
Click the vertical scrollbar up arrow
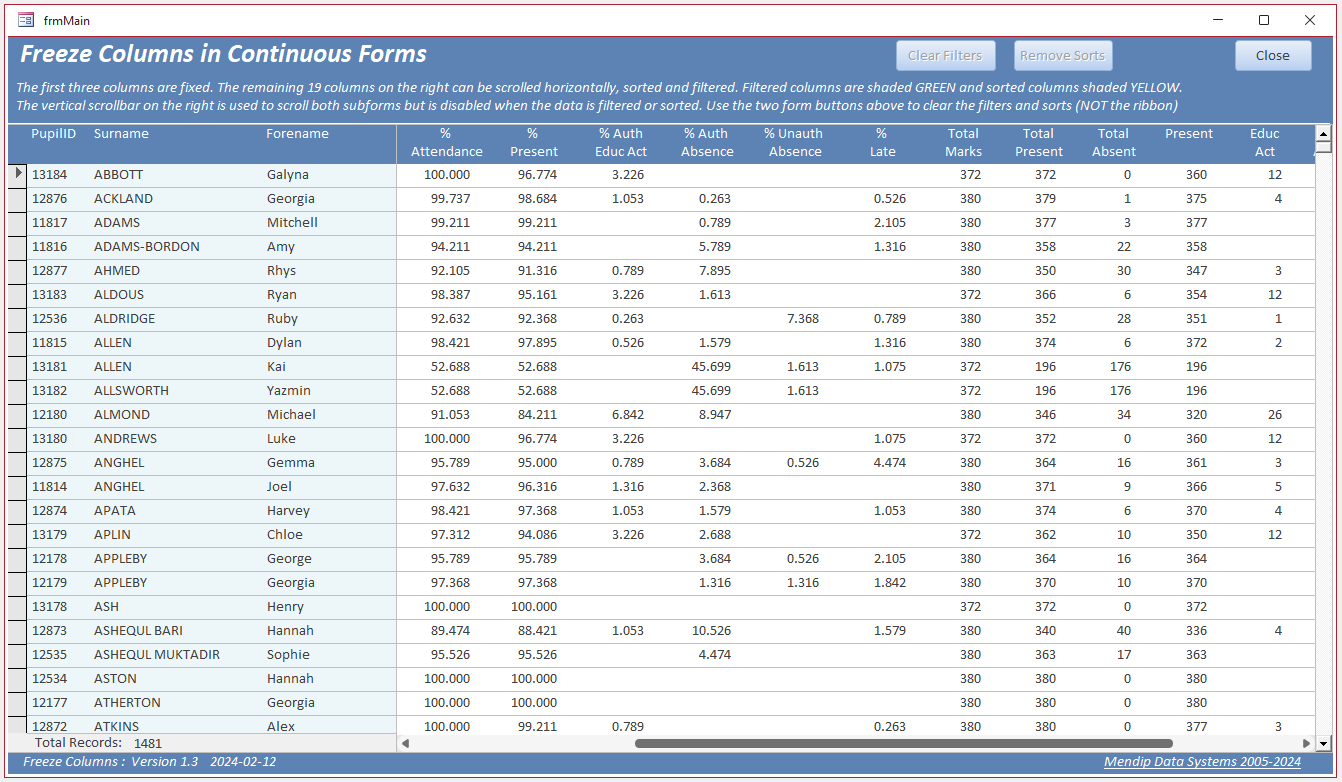tap(1324, 133)
